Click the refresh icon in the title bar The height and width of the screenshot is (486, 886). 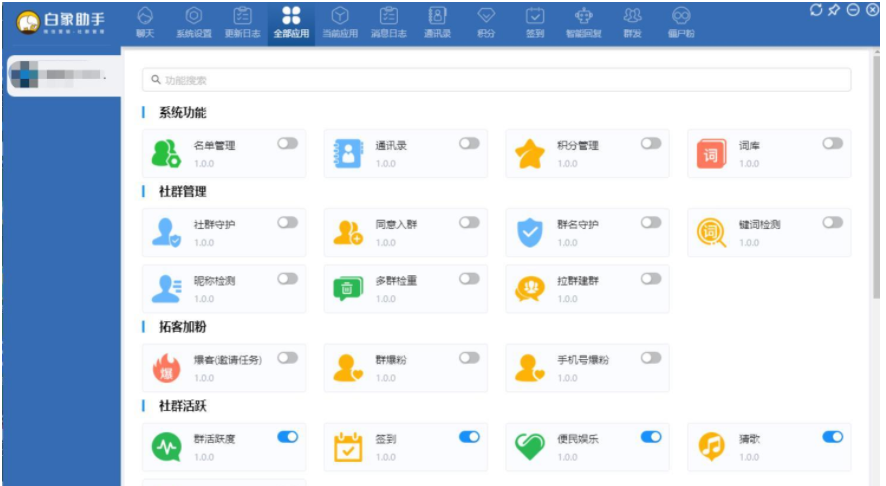point(816,10)
